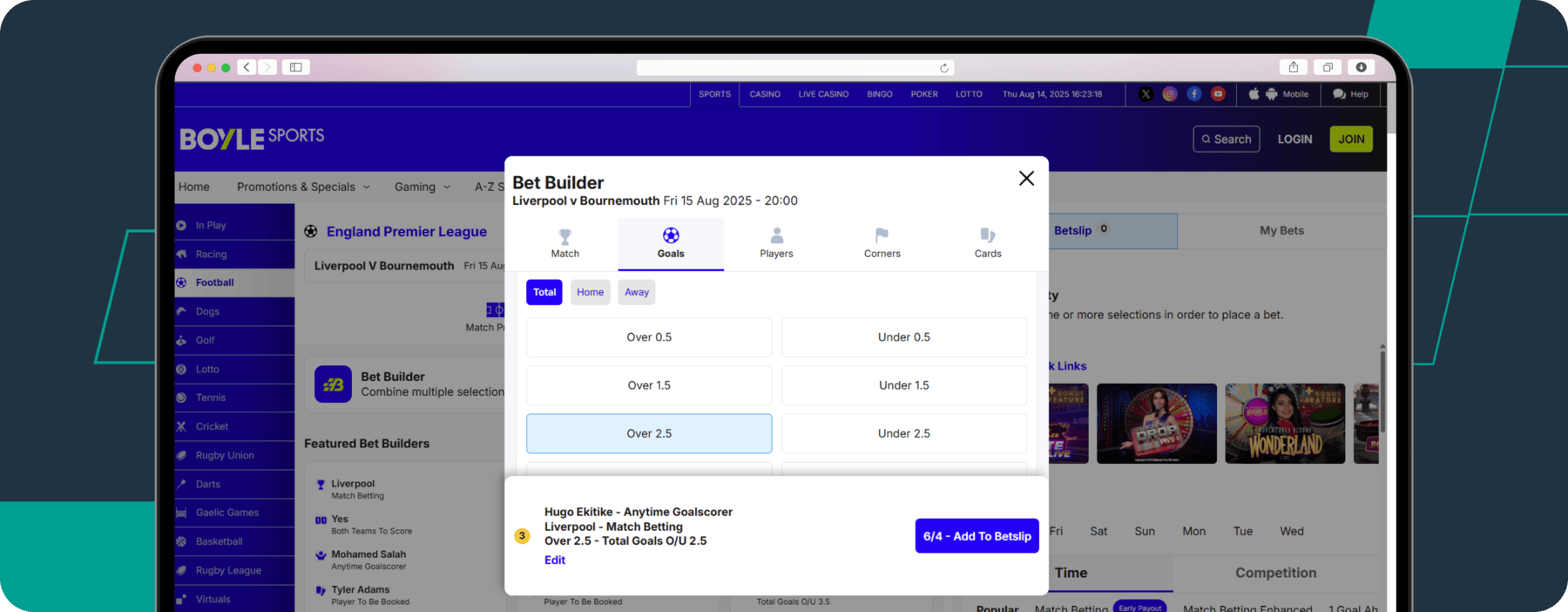The width and height of the screenshot is (1568, 612).
Task: Open the Match tab in Bet Builder
Action: pyautogui.click(x=564, y=243)
